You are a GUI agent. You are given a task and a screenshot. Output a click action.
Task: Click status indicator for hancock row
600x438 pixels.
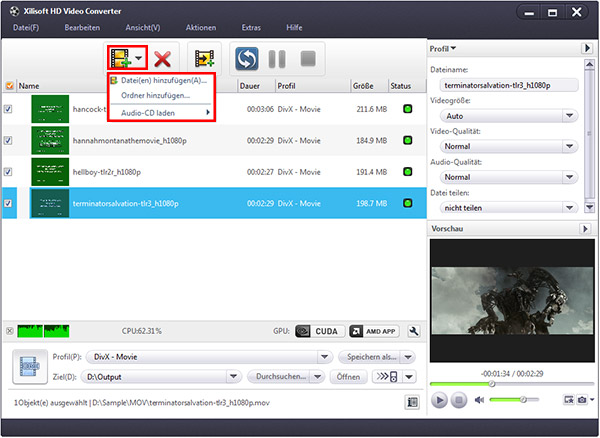(408, 109)
